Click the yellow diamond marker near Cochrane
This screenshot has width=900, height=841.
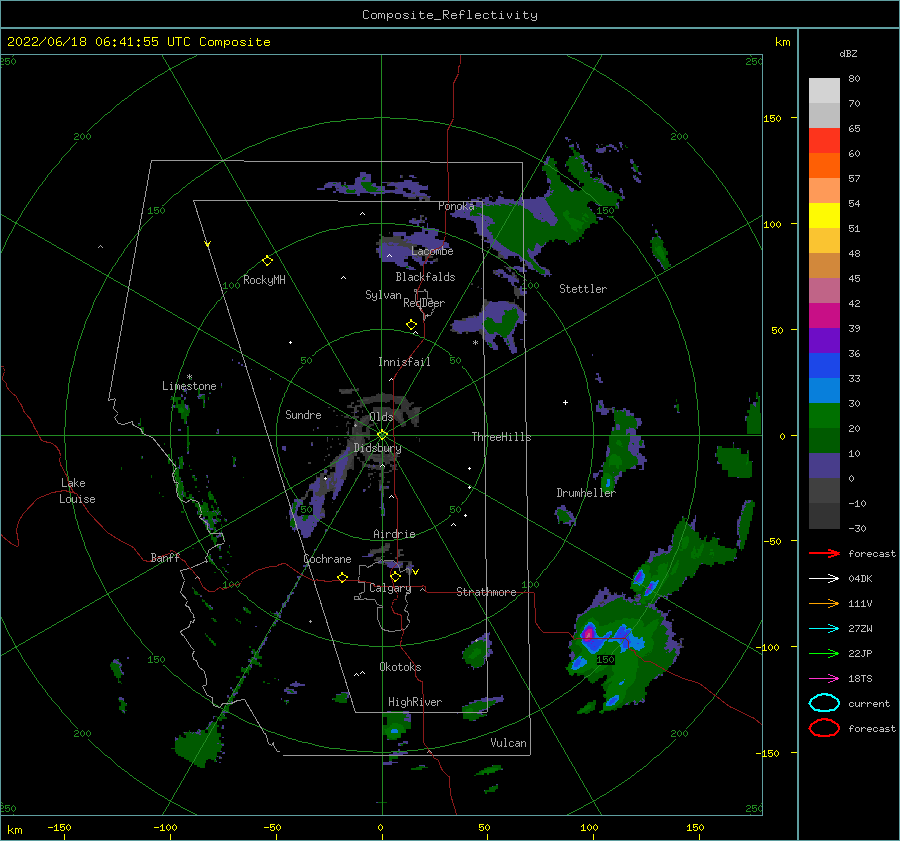pyautogui.click(x=343, y=577)
